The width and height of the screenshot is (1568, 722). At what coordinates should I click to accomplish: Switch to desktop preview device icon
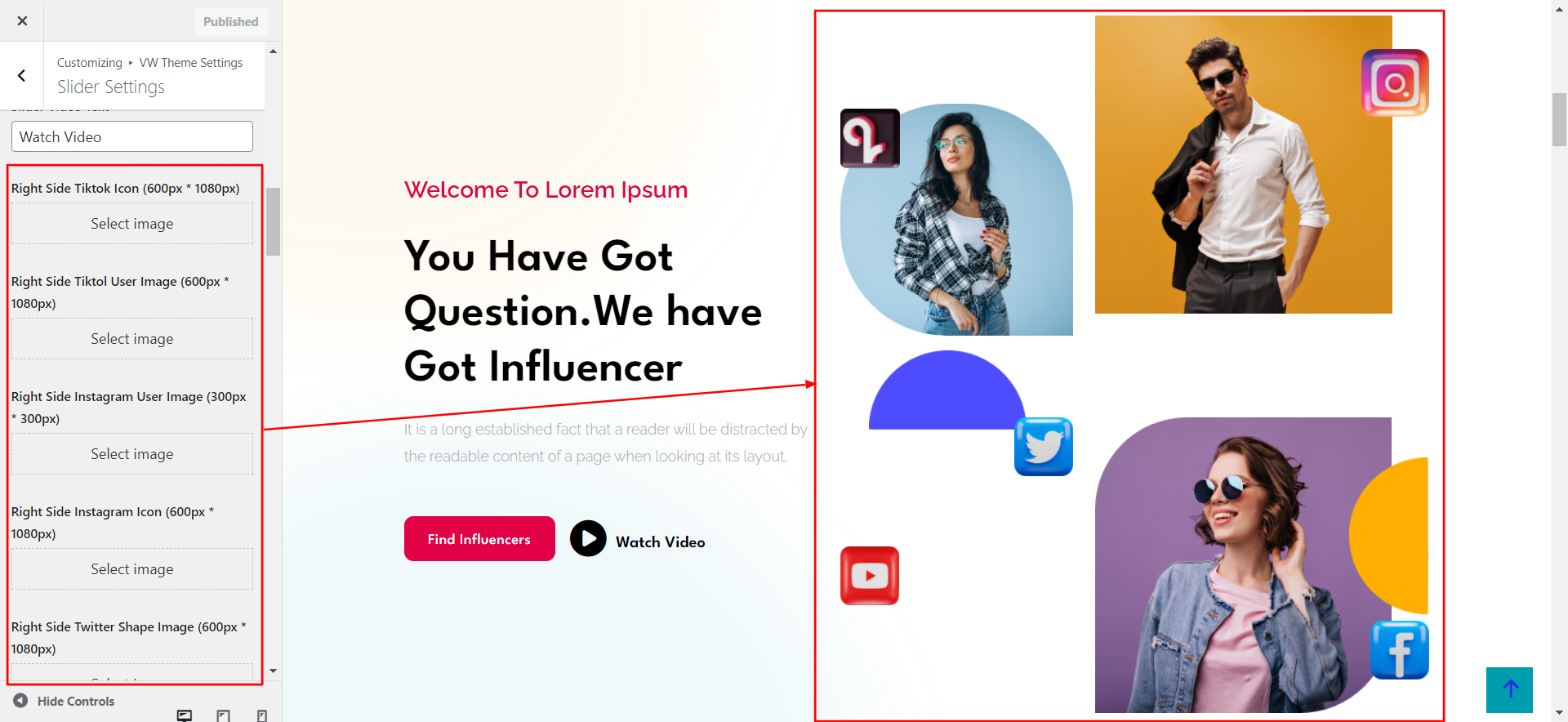pos(185,715)
